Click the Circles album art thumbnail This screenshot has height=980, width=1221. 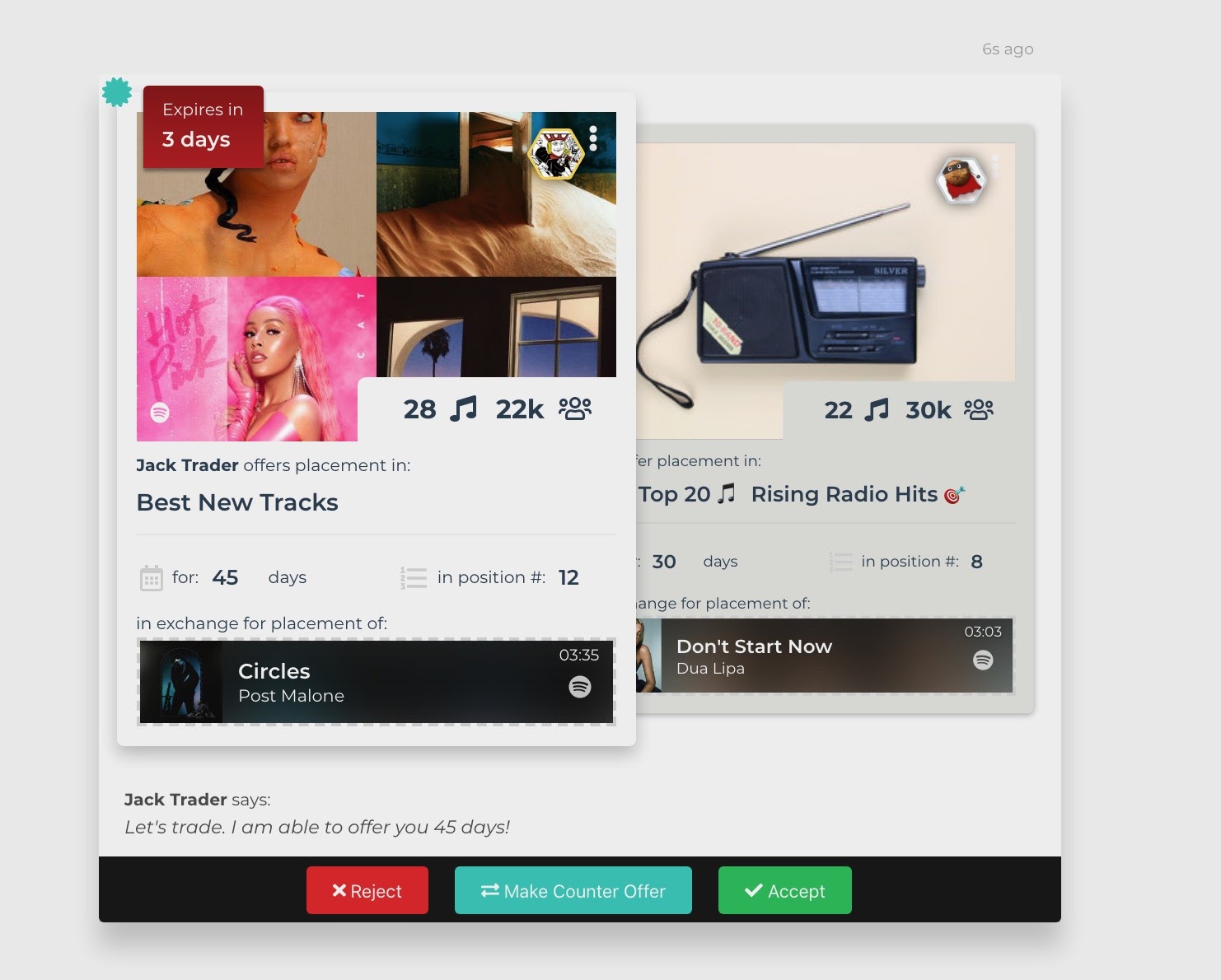tap(181, 682)
